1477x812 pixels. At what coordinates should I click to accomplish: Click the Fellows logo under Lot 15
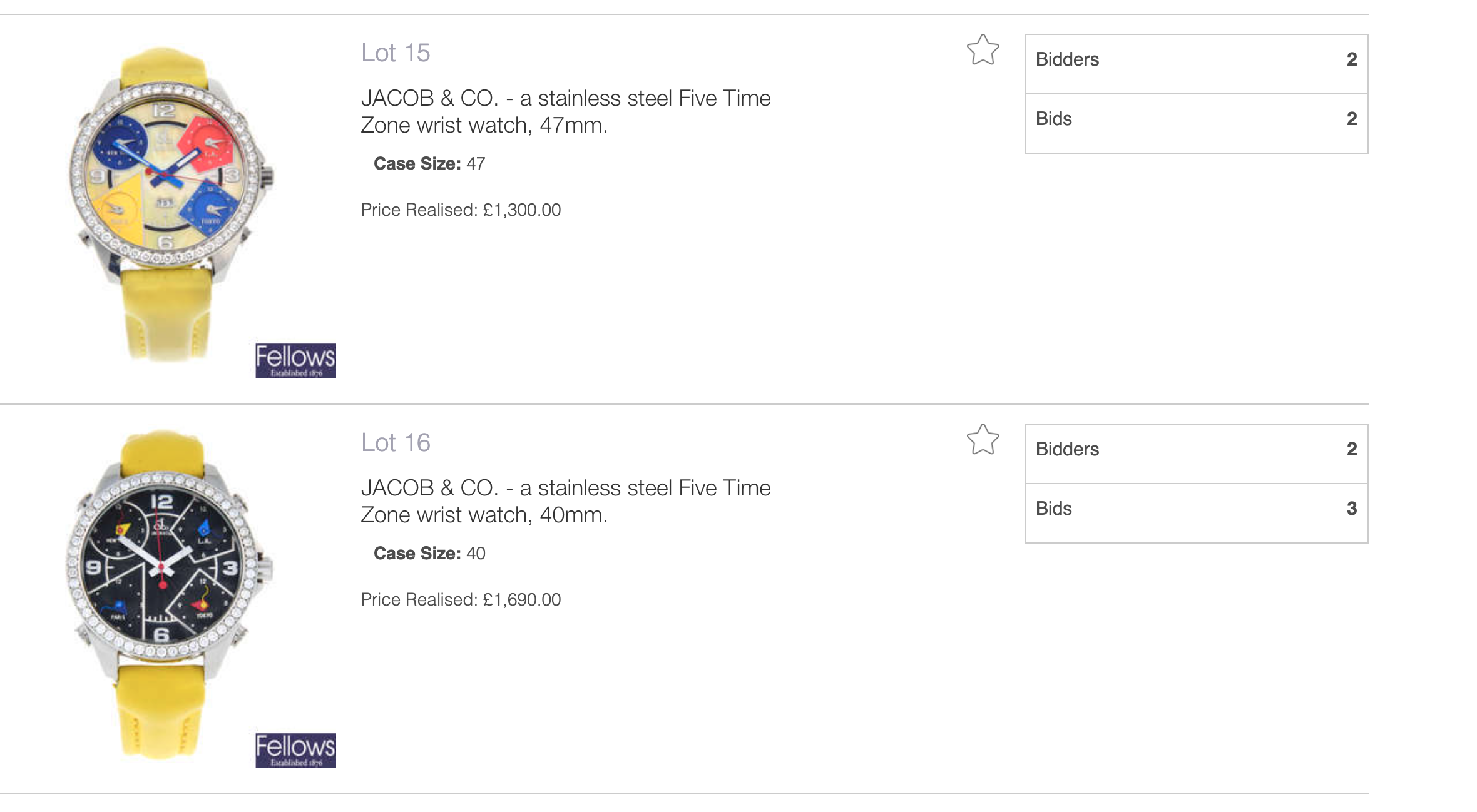tap(295, 360)
